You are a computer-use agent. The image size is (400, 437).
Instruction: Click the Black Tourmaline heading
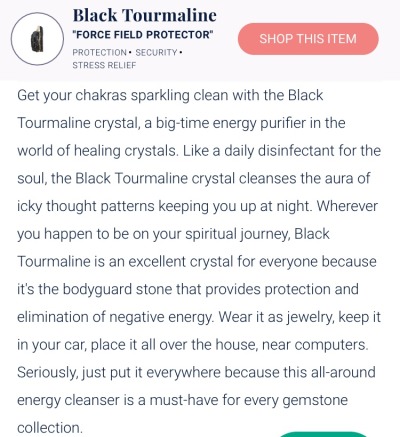(145, 15)
